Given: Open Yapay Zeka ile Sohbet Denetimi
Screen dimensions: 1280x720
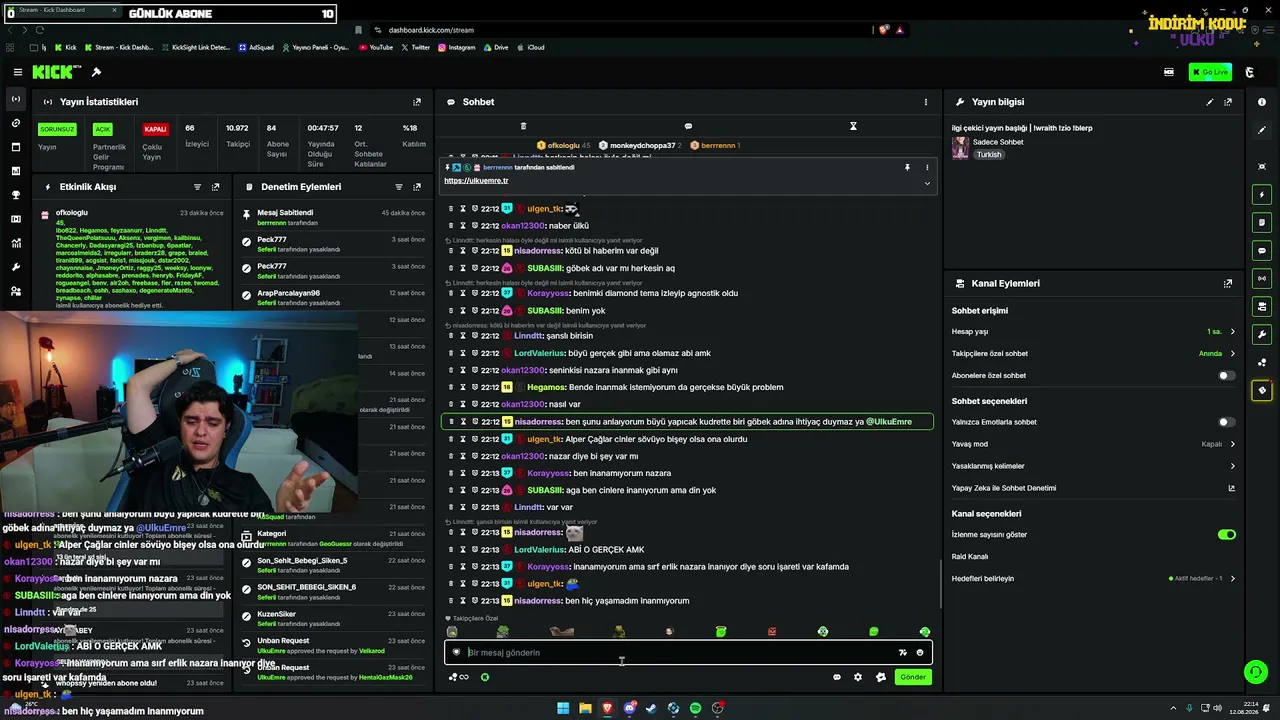Looking at the screenshot, I should (x=1093, y=488).
